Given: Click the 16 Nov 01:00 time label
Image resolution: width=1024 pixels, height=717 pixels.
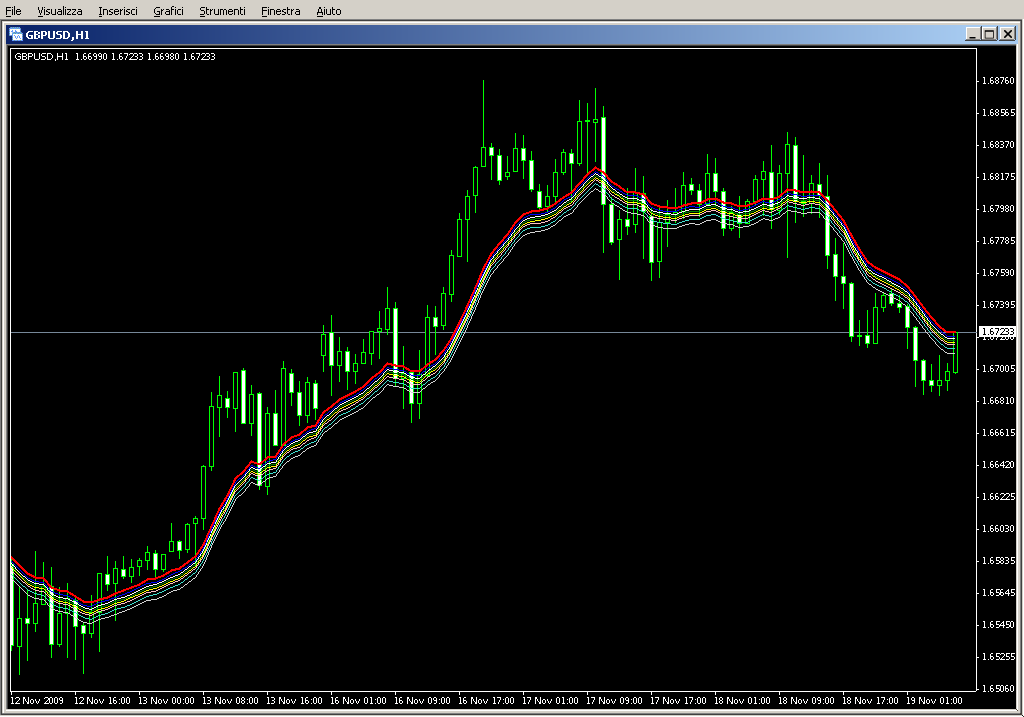Looking at the screenshot, I should tap(358, 701).
